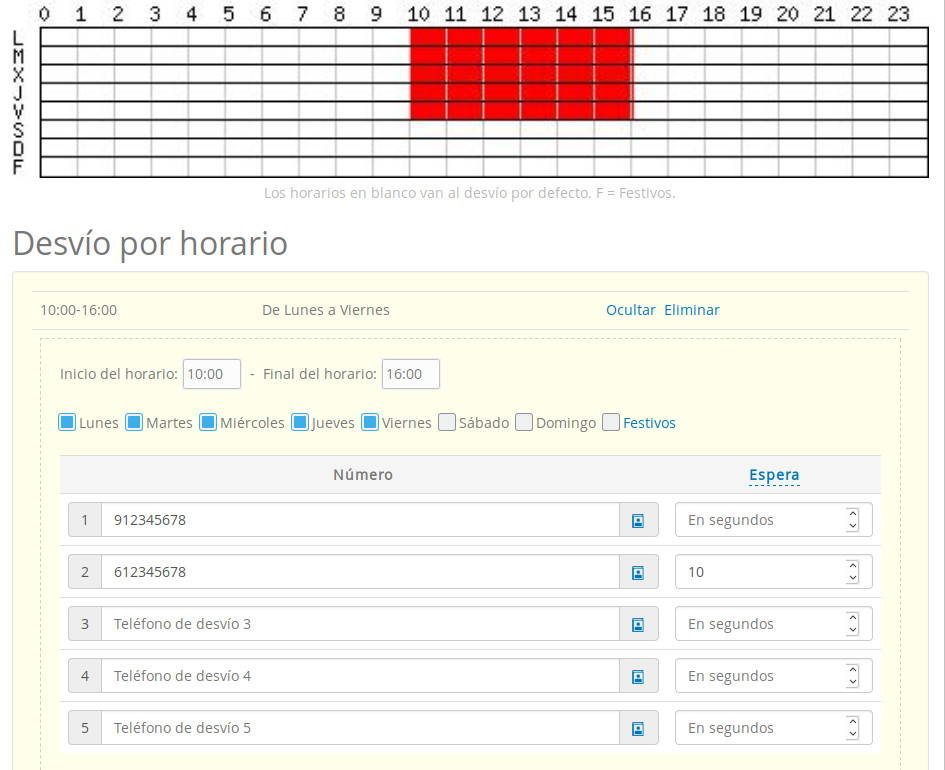Image resolution: width=945 pixels, height=770 pixels.
Task: Edit the Inicio del horario field
Action: [x=211, y=373]
